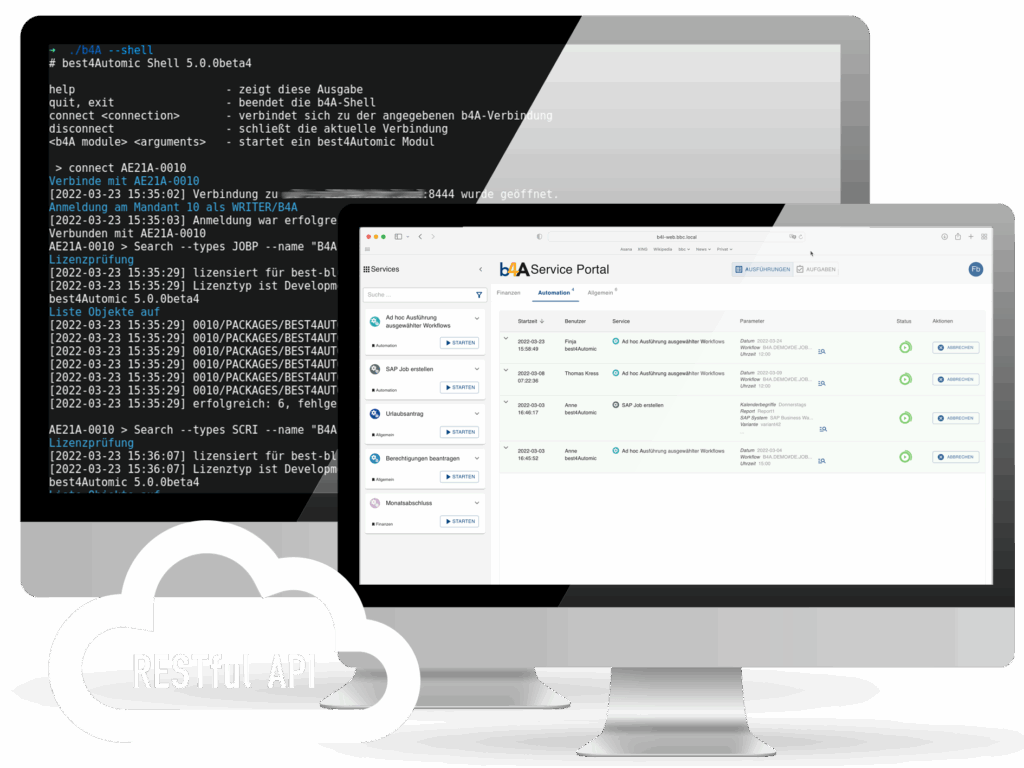Click Abbrechen for the 2022-03-23 15:58:49 row
Image resolution: width=1024 pixels, height=768 pixels.
pos(955,347)
